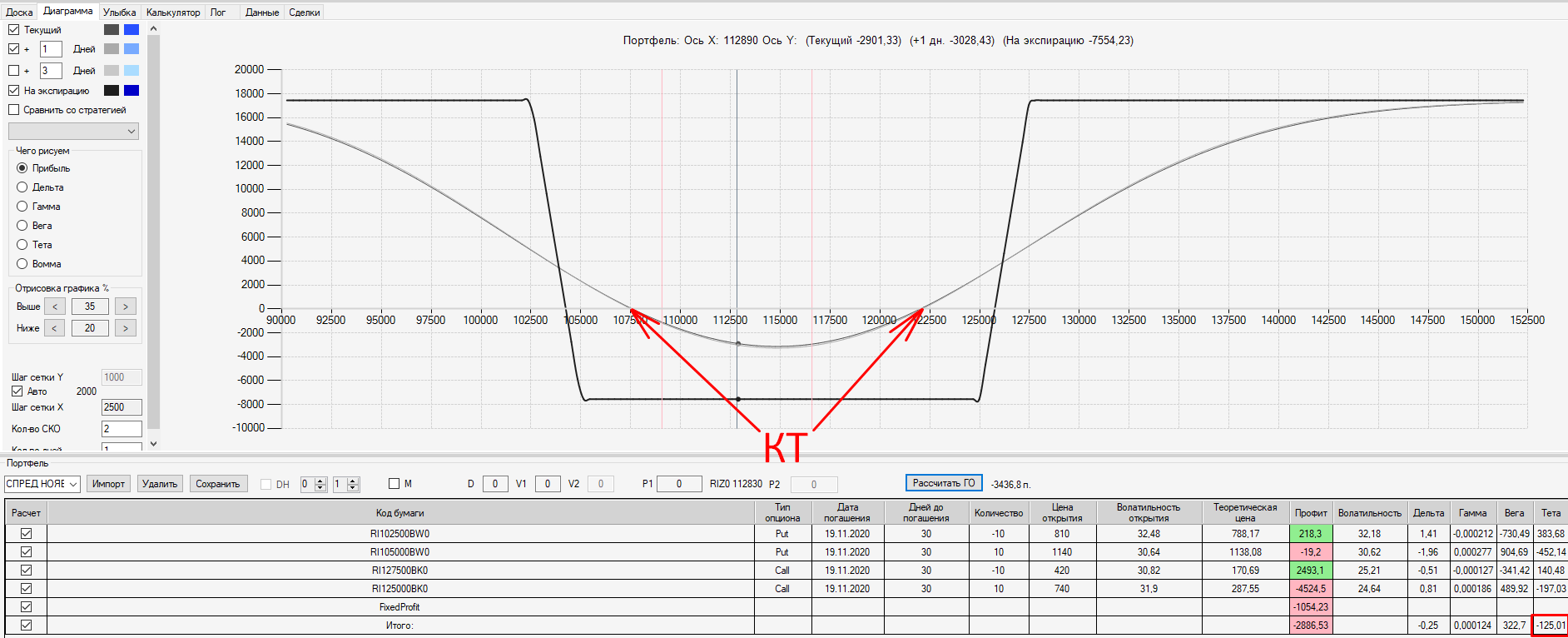Pick the blue swatch for Текущий line

[x=131, y=30]
